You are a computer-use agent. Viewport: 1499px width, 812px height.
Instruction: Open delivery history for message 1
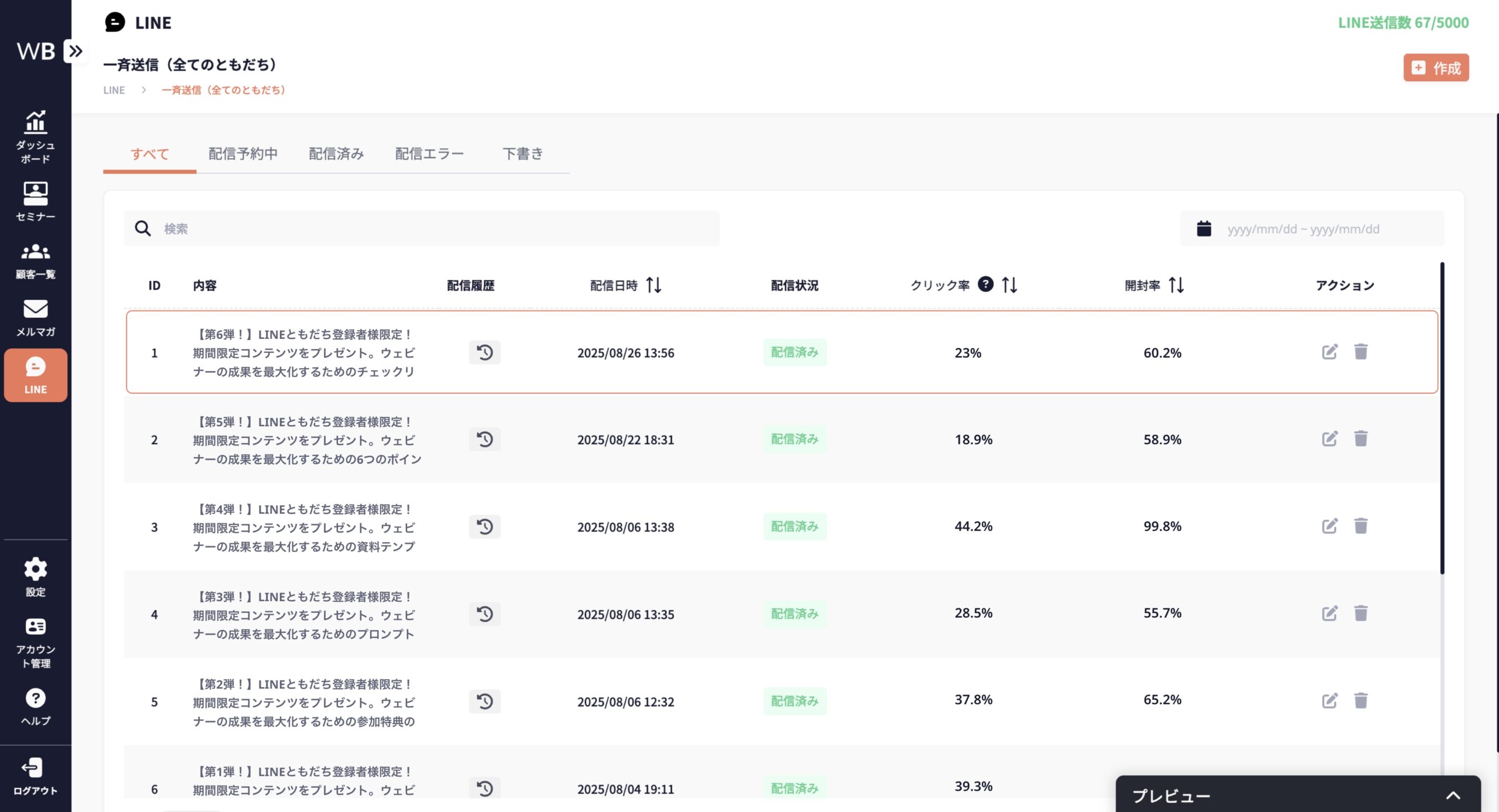point(484,352)
